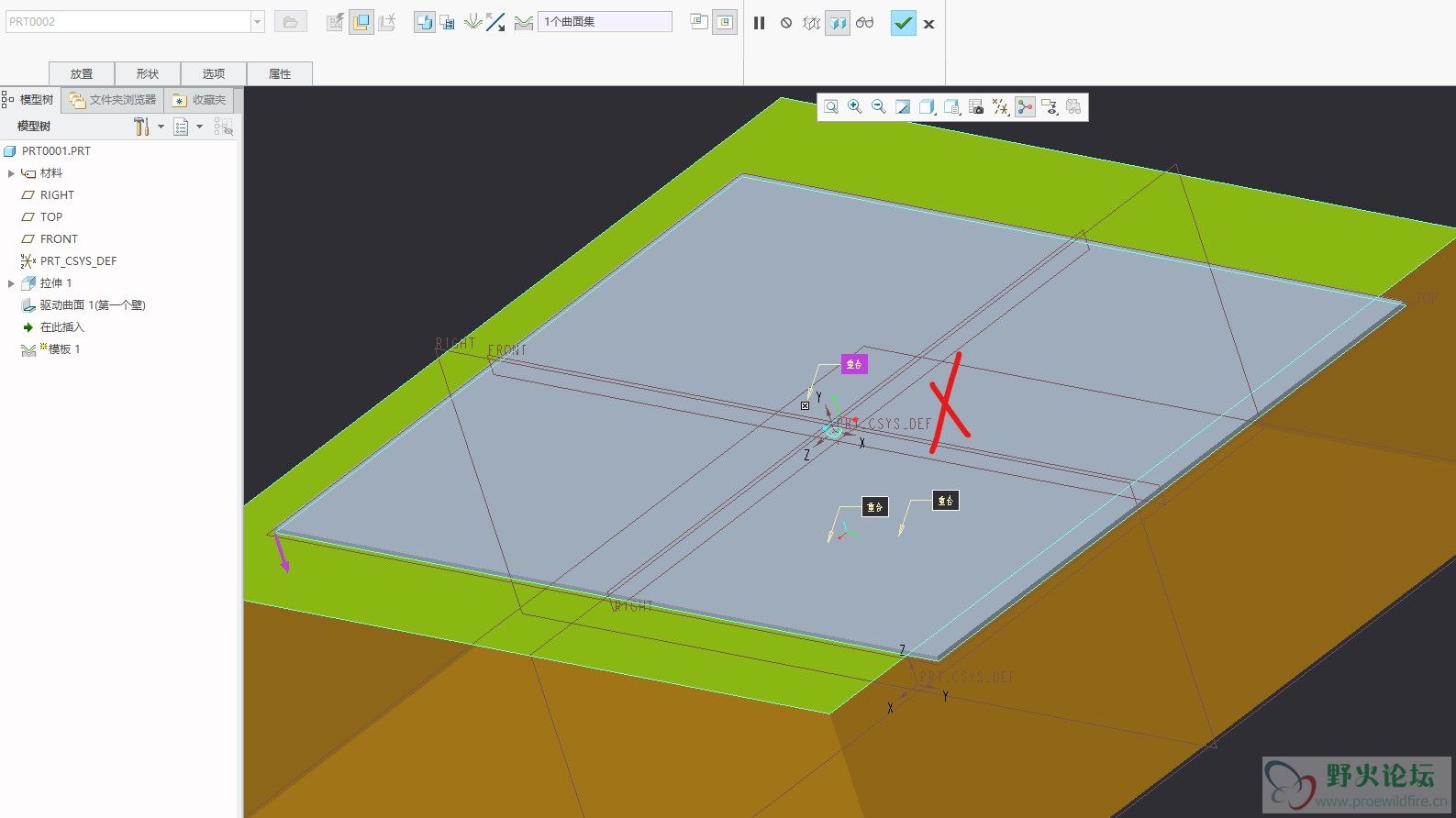1456x818 pixels.
Task: Switch to the 收藏夹 tab
Action: [199, 100]
